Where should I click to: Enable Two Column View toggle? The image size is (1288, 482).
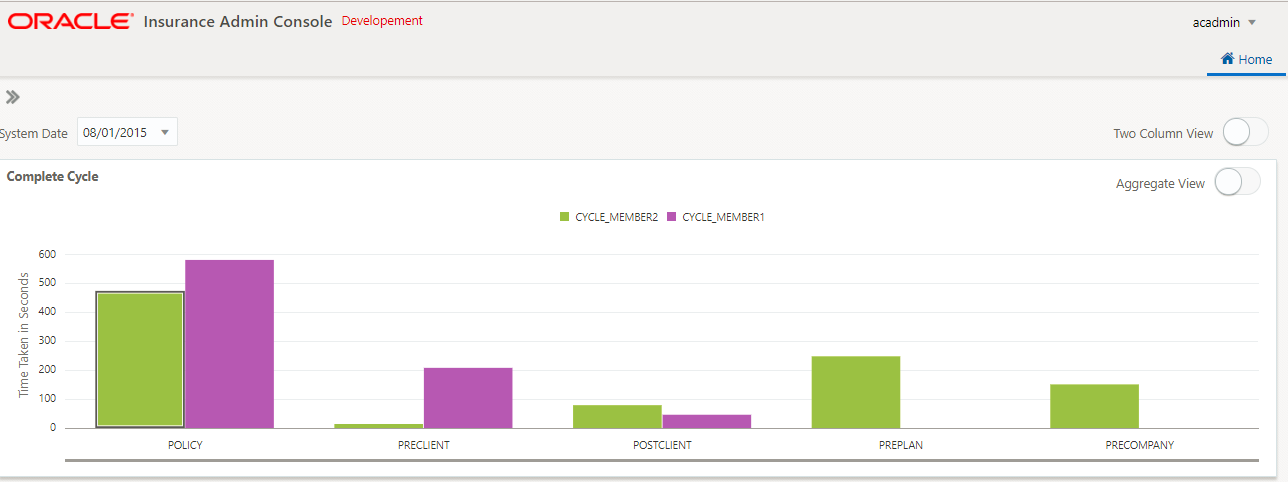[x=1245, y=132]
